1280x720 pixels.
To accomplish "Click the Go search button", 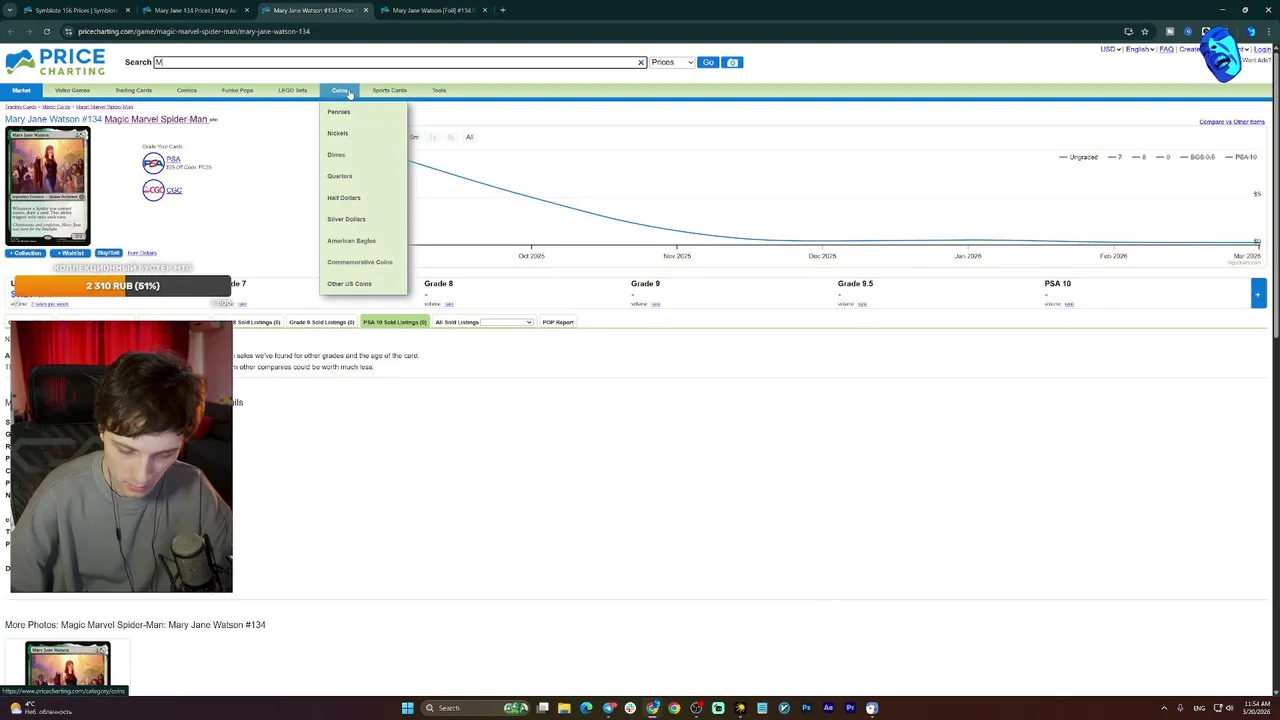I will [x=708, y=62].
